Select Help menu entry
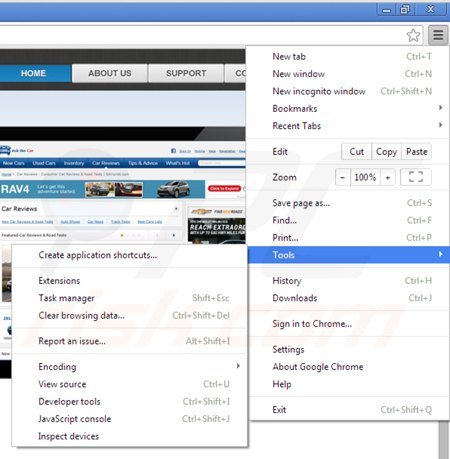Viewport: 450px width, 459px height. (x=348, y=384)
